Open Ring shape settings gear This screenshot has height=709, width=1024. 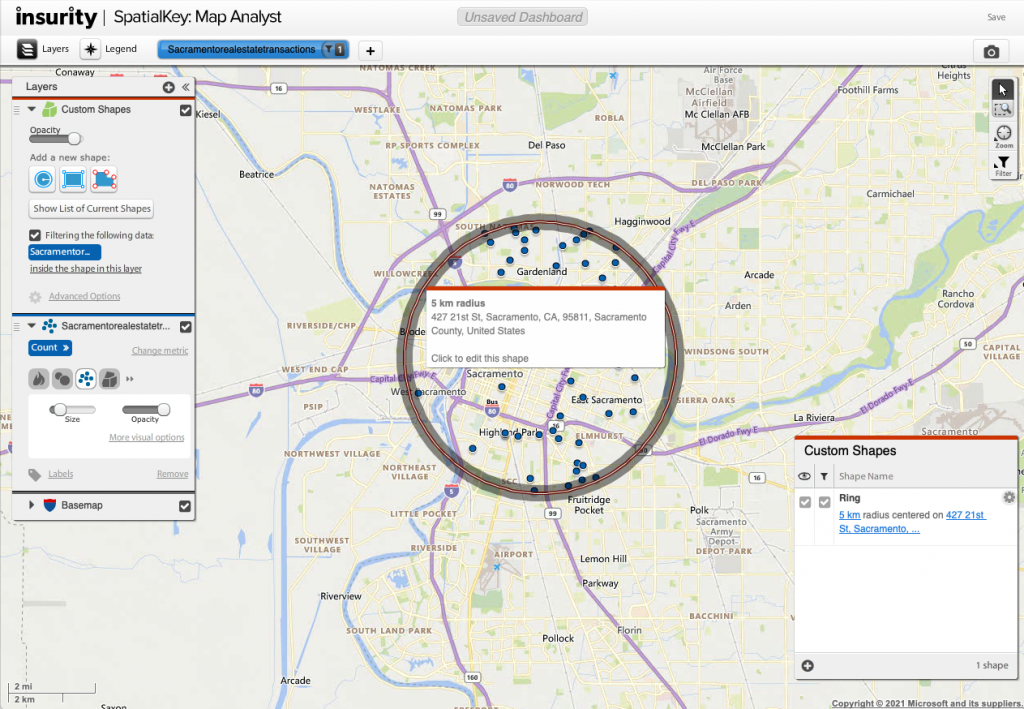click(1009, 497)
